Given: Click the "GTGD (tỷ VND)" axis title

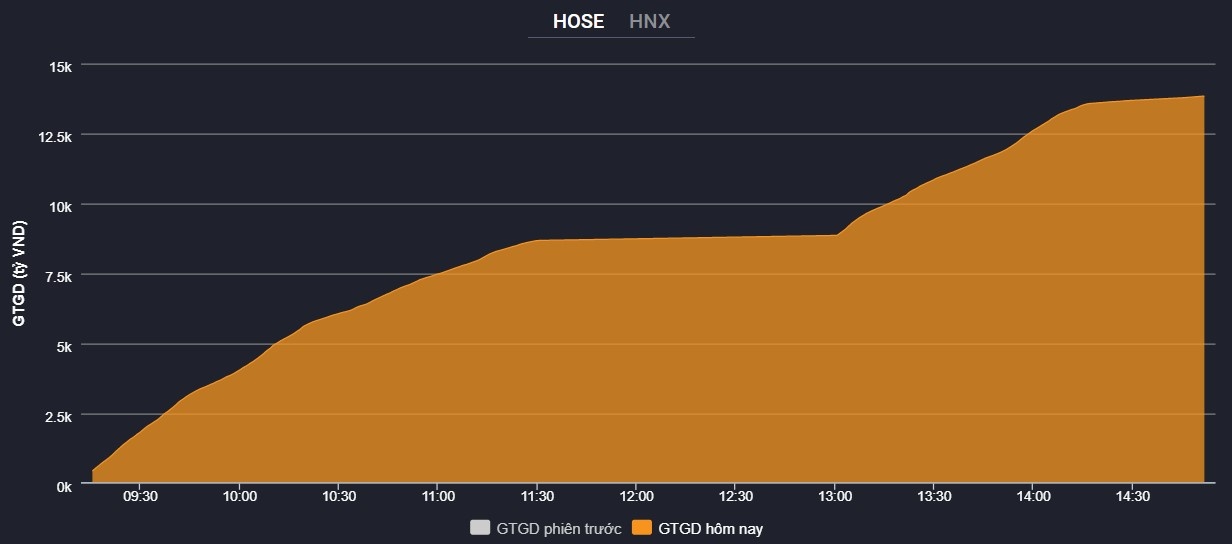Looking at the screenshot, I should 19,275.
